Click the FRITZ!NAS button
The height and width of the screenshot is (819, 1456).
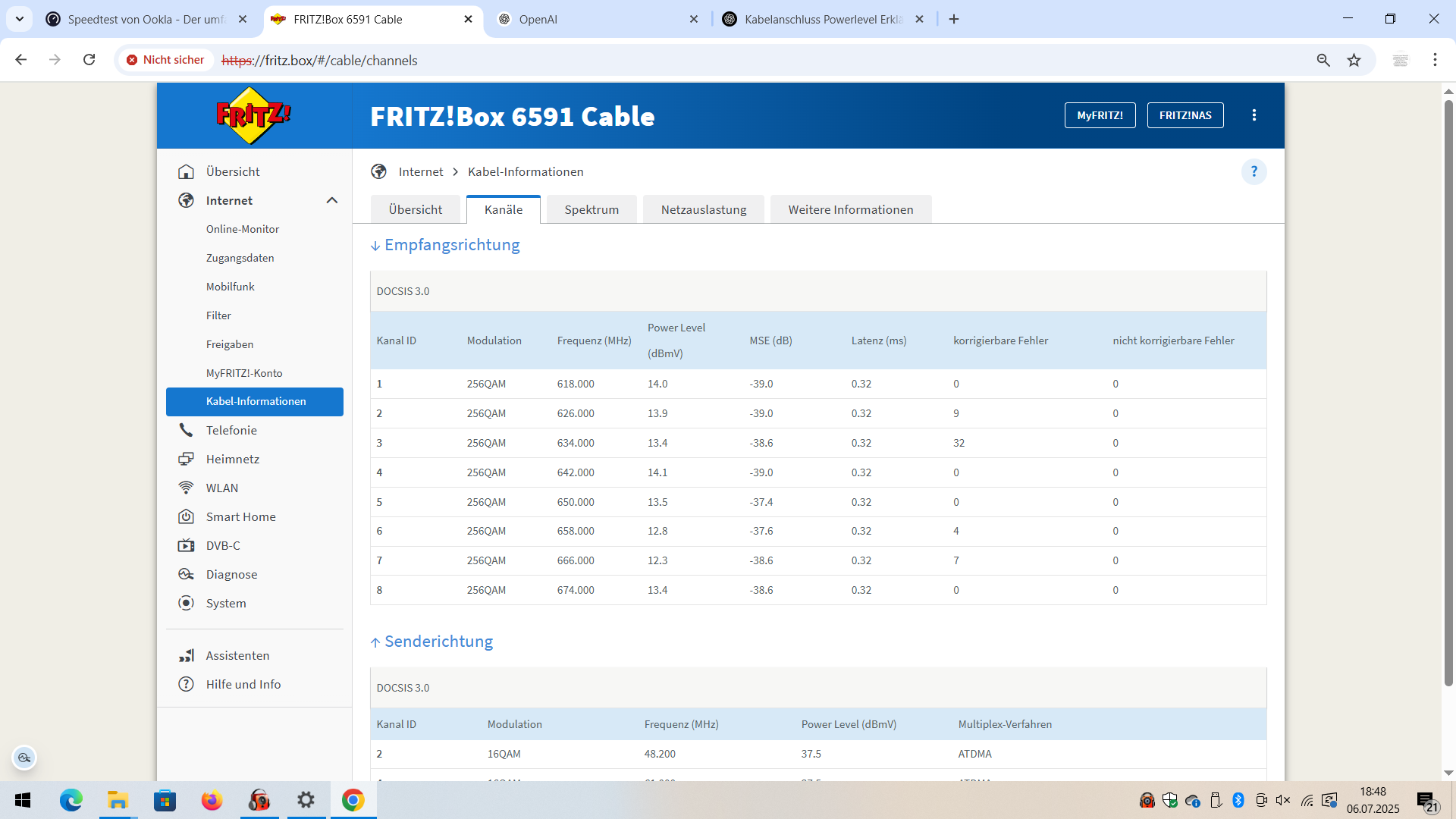1185,115
